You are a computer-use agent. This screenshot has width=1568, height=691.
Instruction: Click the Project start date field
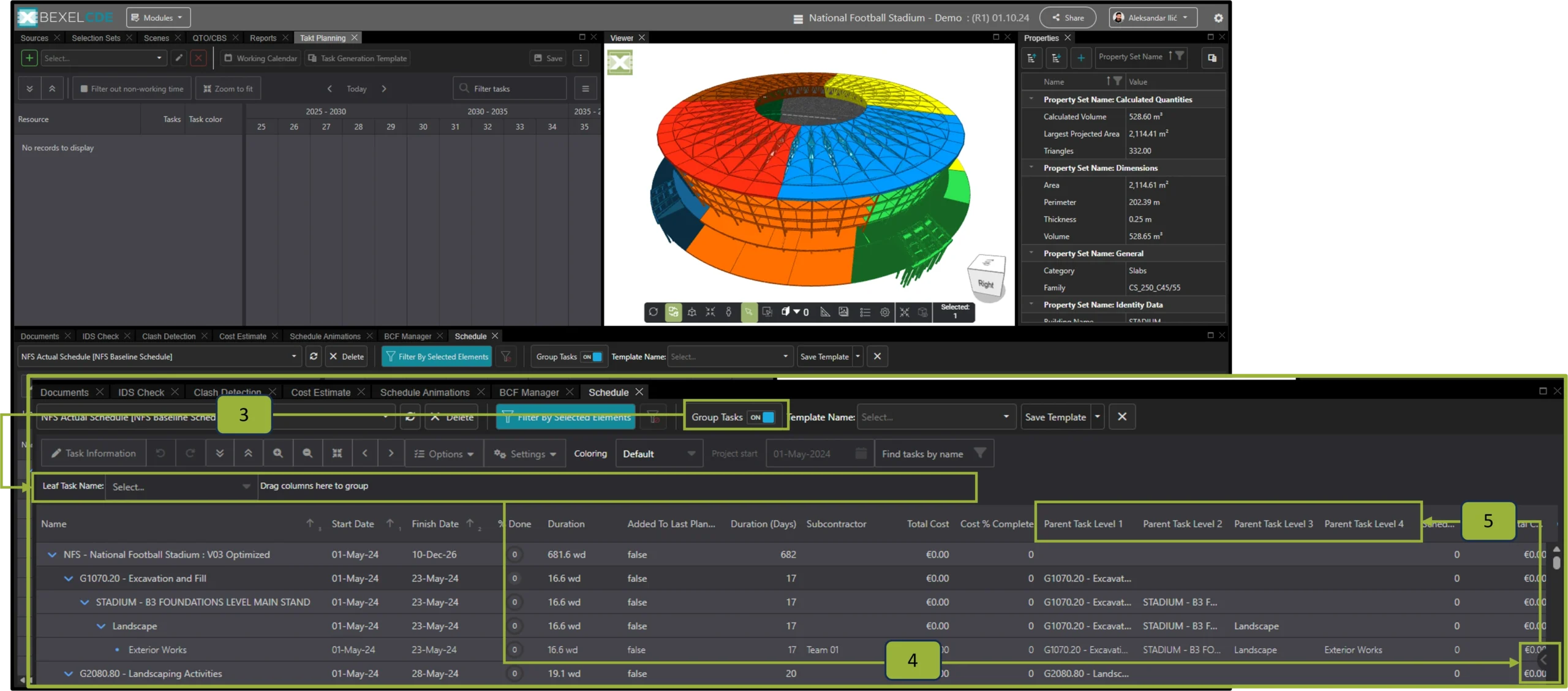820,454
